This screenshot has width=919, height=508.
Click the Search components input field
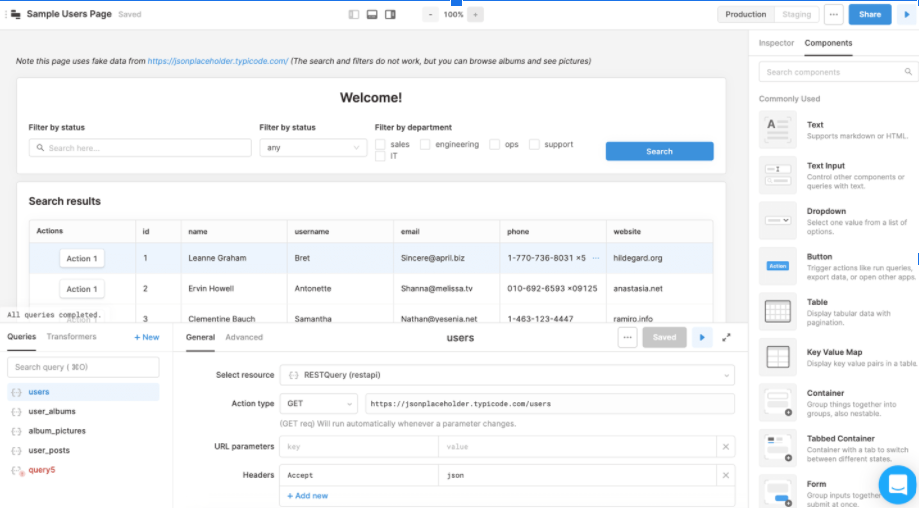pyautogui.click(x=837, y=72)
